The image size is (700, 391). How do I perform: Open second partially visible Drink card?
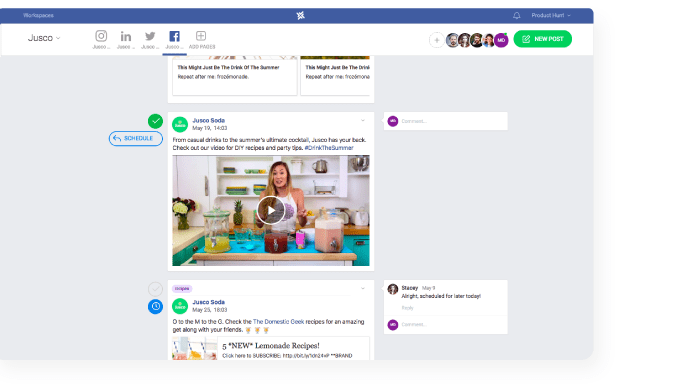335,77
